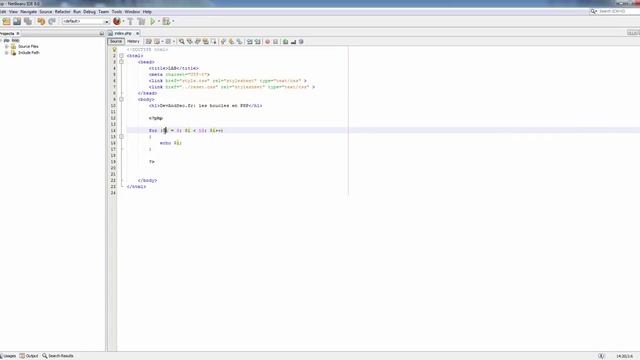This screenshot has width=640, height=360.
Task: Open the Usages bottom panel
Action: tap(8, 356)
